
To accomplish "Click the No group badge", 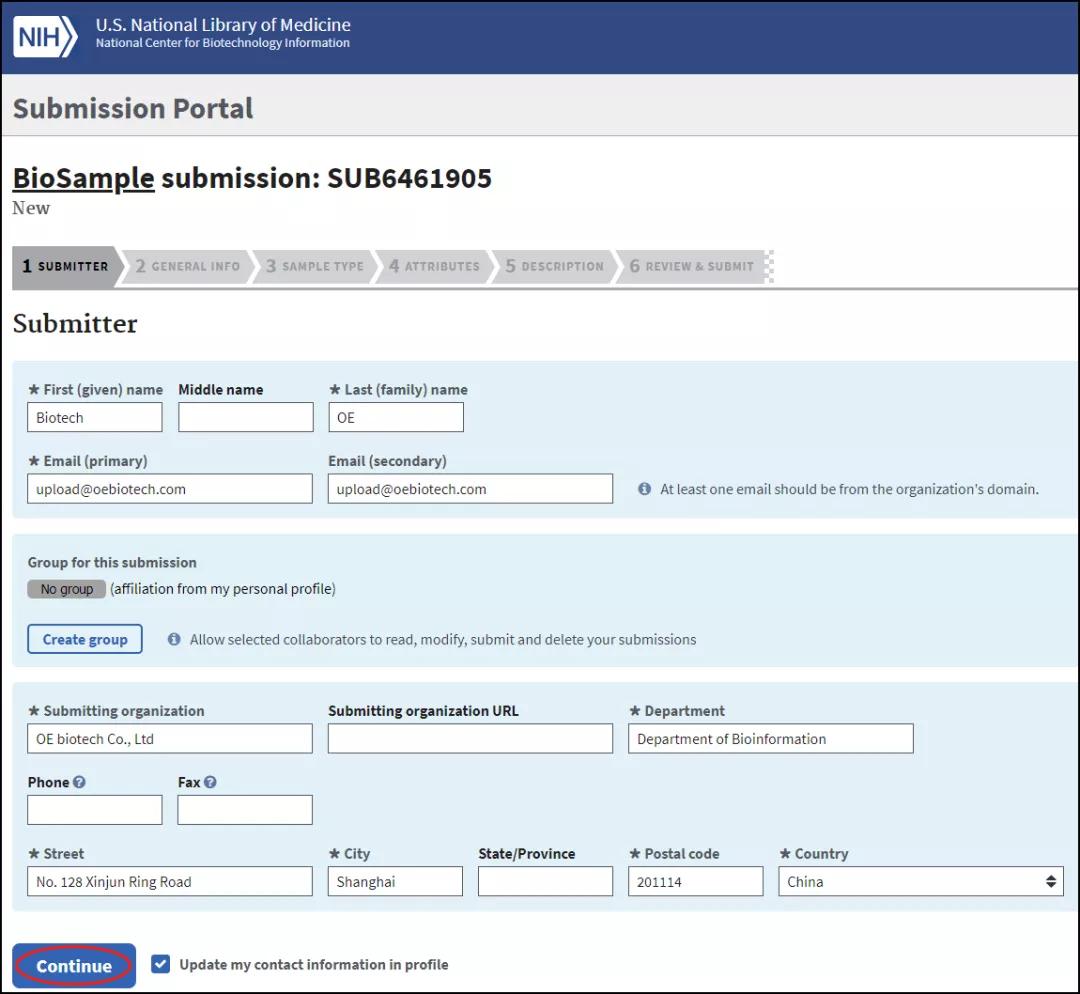I will (x=67, y=589).
